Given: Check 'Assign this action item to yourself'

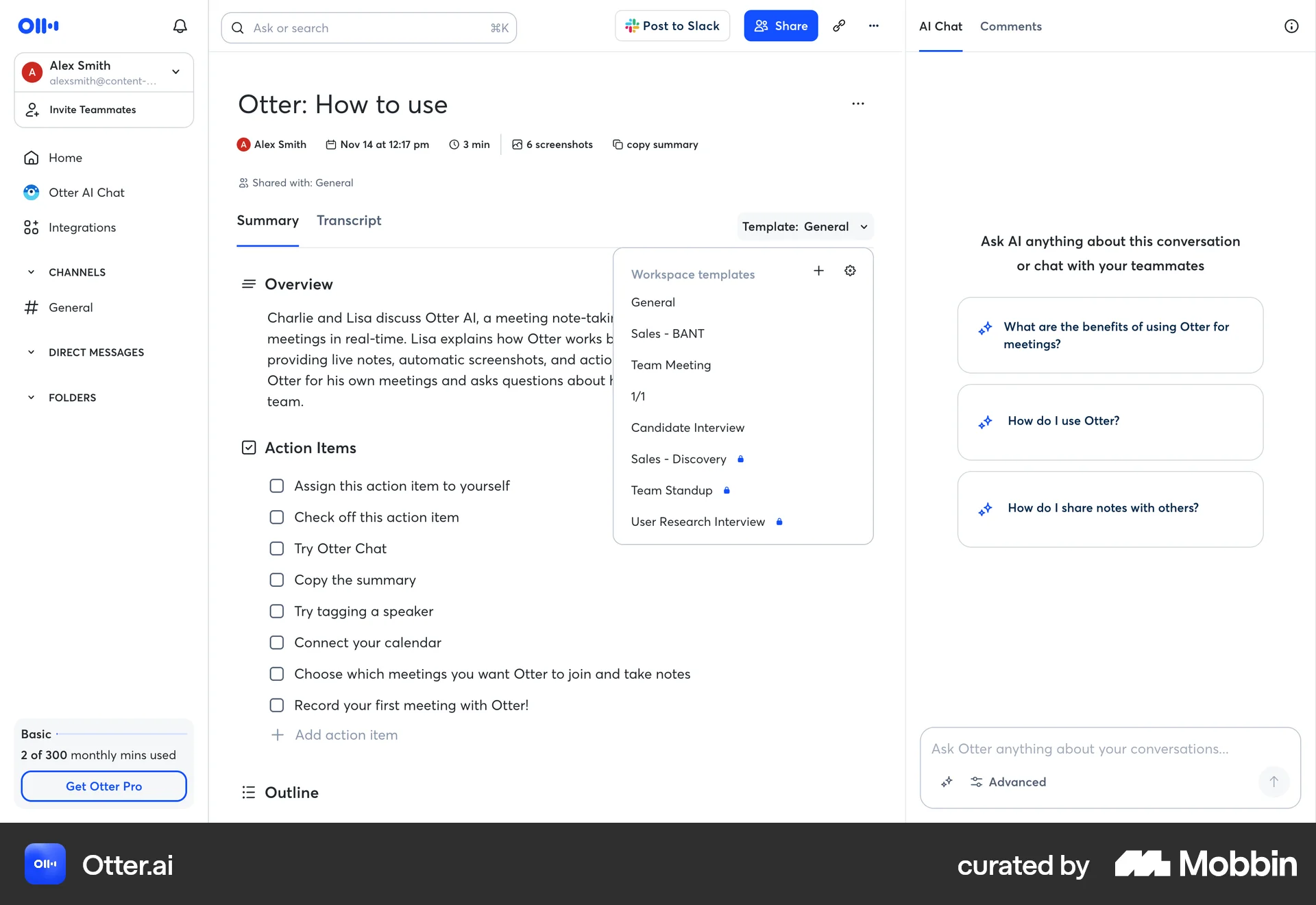Looking at the screenshot, I should tap(277, 486).
